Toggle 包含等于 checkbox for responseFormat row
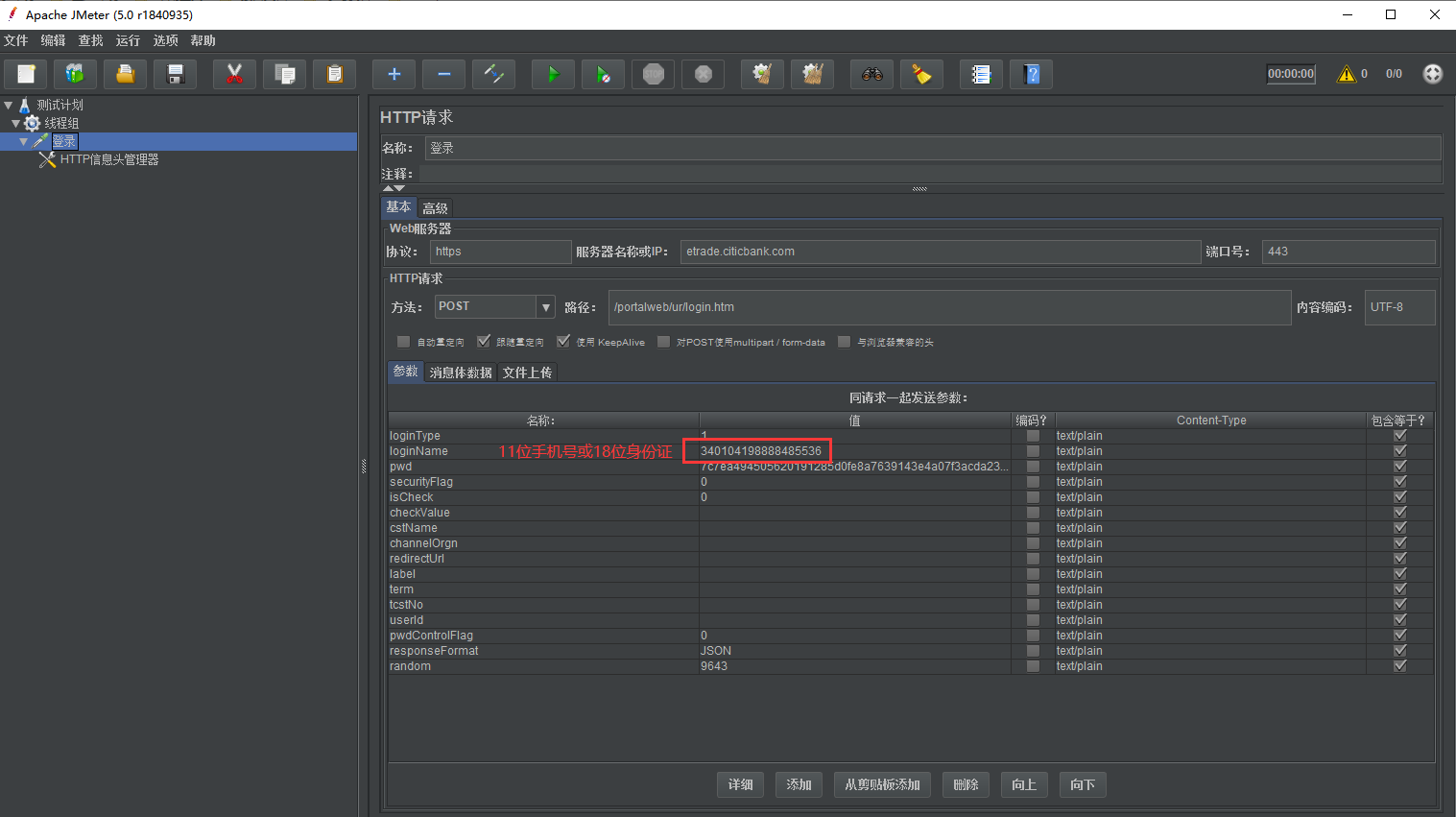This screenshot has width=1456, height=817. pyautogui.click(x=1400, y=651)
